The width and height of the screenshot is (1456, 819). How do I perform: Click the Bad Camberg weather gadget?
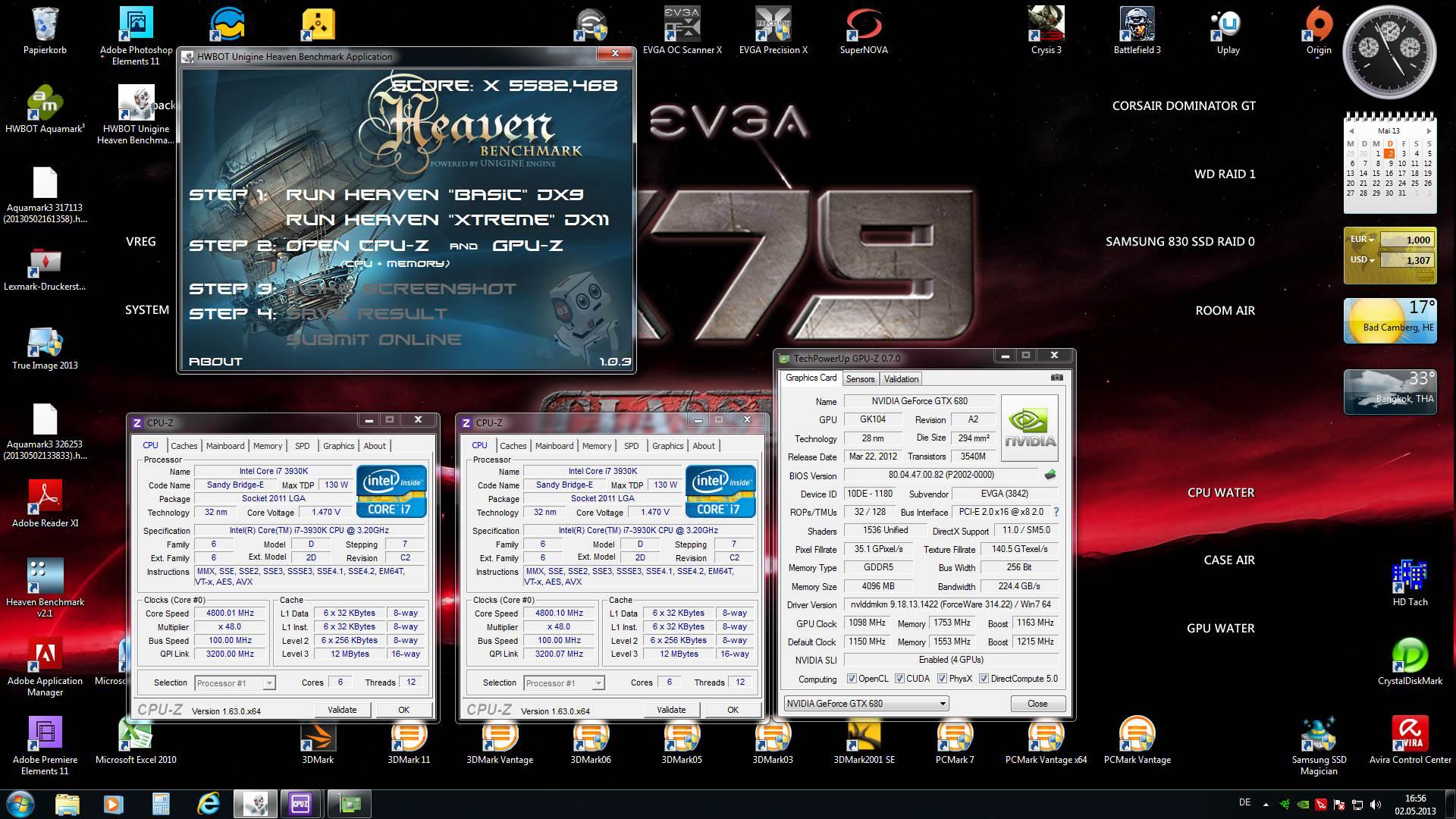click(x=1390, y=321)
